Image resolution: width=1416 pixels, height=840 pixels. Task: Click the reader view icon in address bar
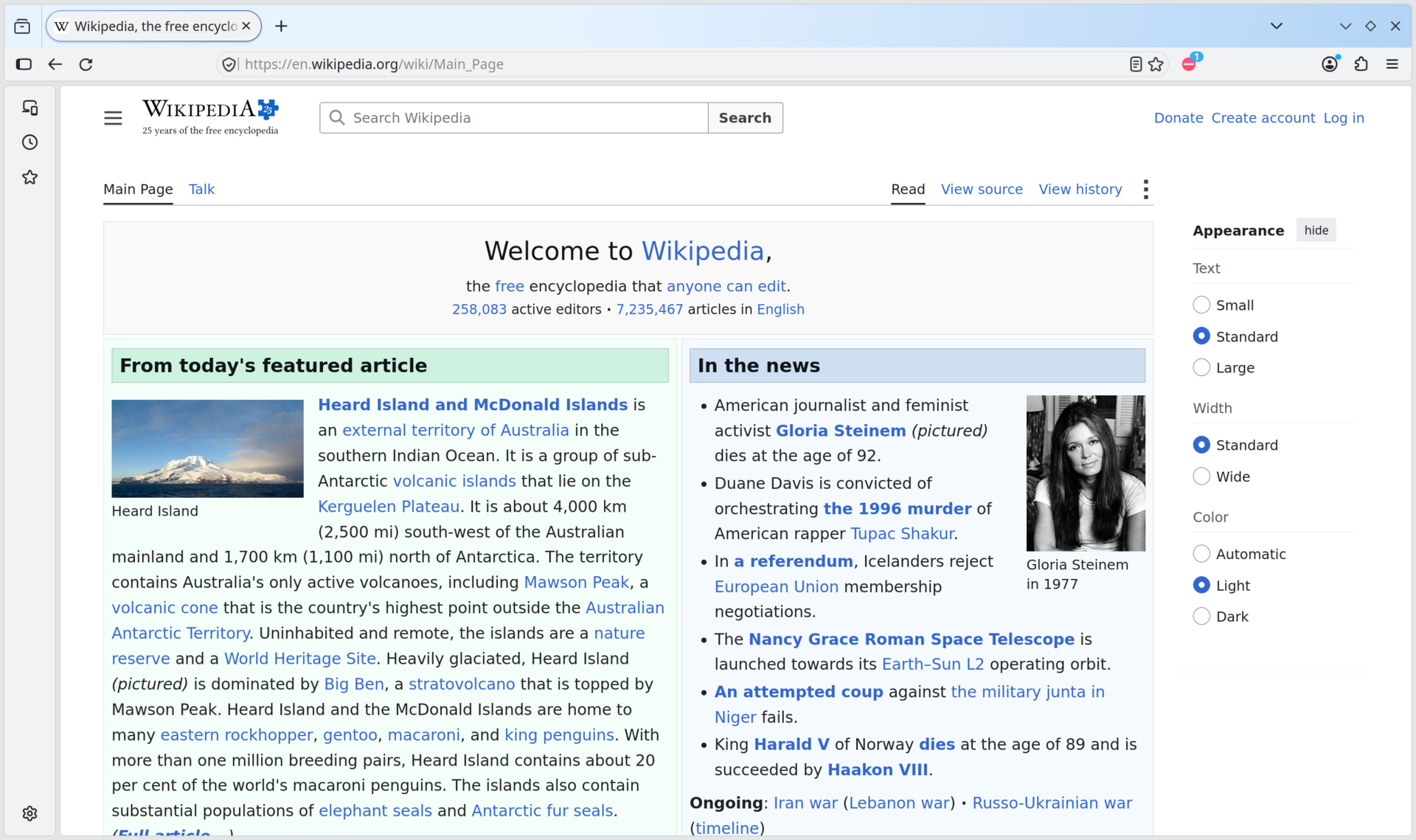(1136, 64)
